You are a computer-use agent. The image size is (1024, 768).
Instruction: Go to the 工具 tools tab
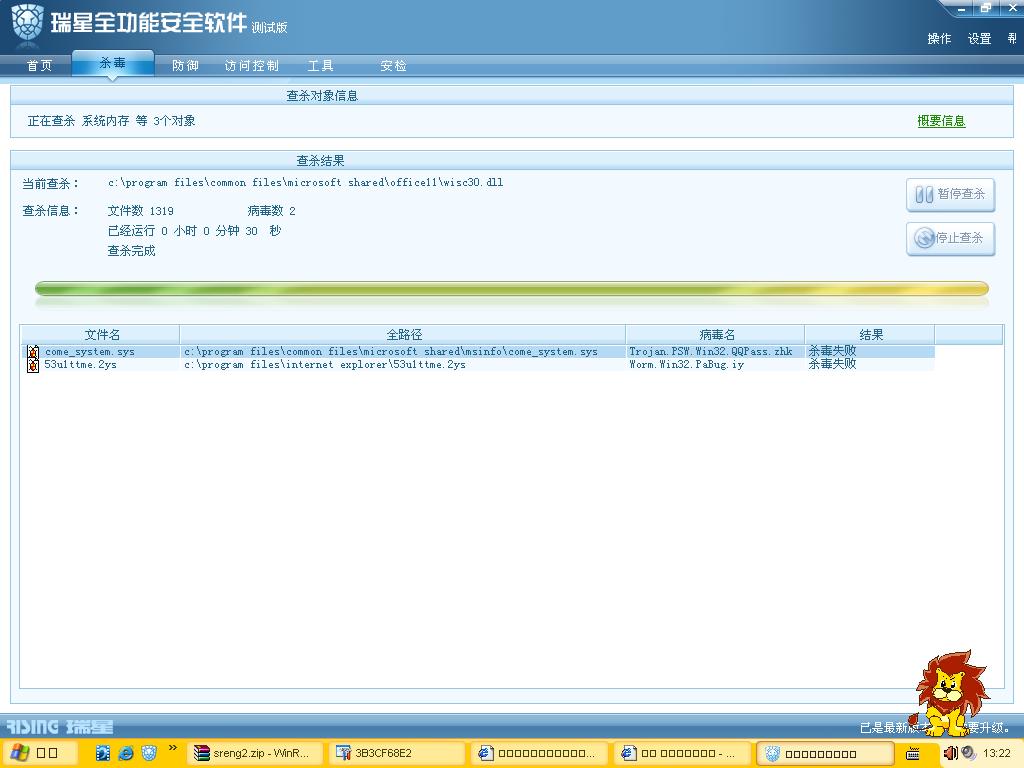(x=321, y=65)
